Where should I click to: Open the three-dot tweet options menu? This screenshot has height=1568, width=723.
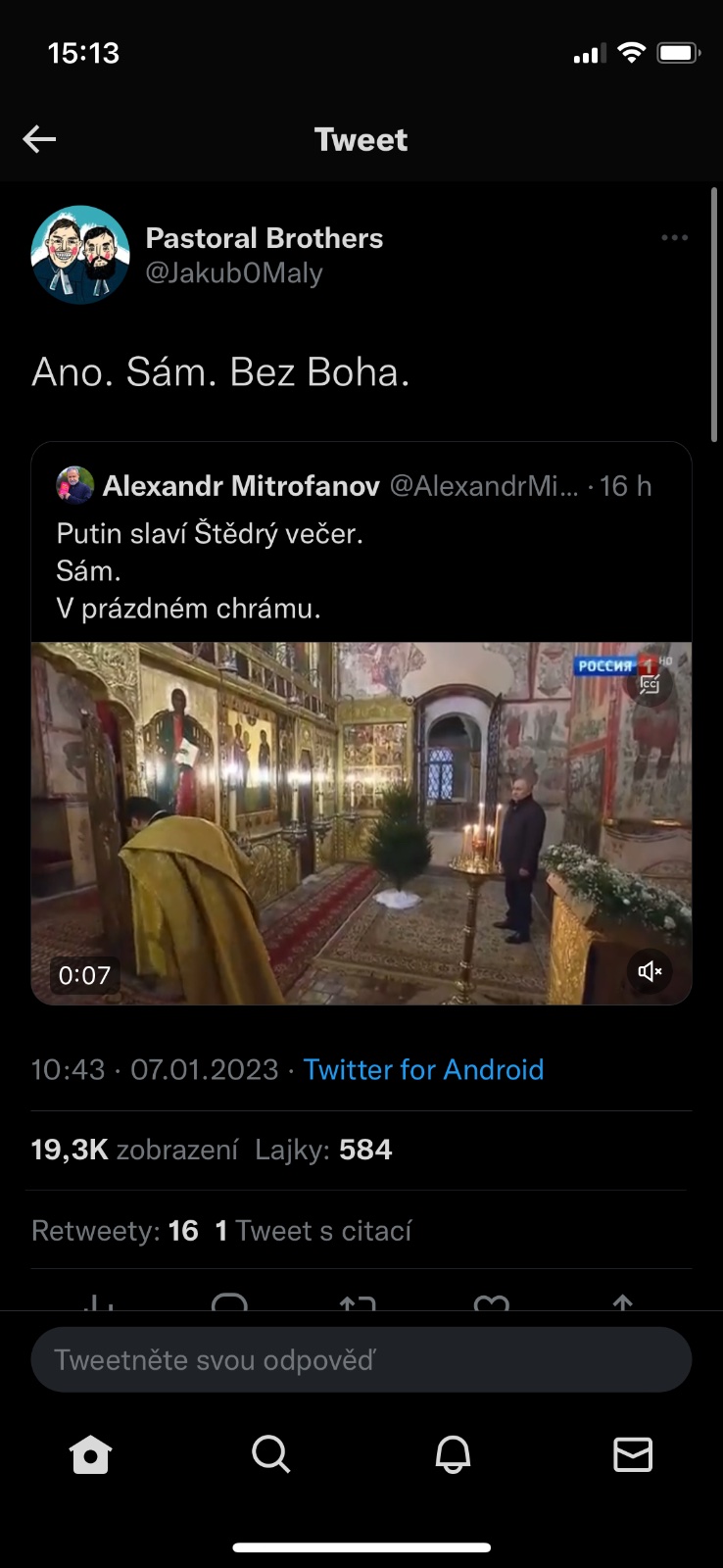pos(674,237)
